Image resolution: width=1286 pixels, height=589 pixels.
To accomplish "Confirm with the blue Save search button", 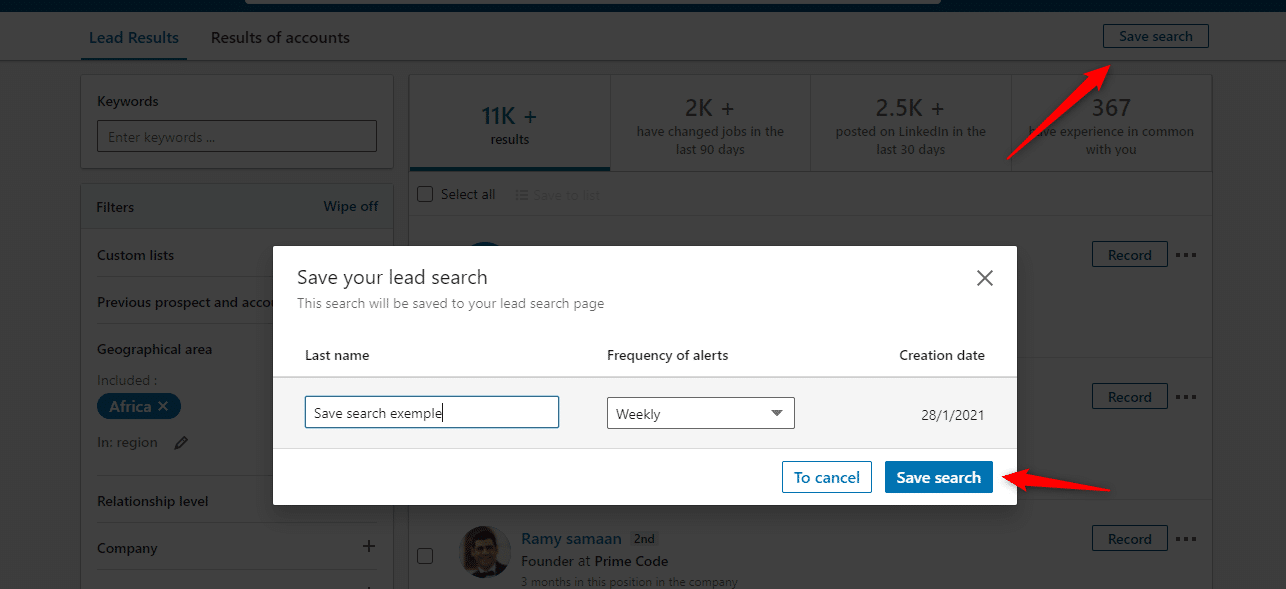I will tap(938, 477).
